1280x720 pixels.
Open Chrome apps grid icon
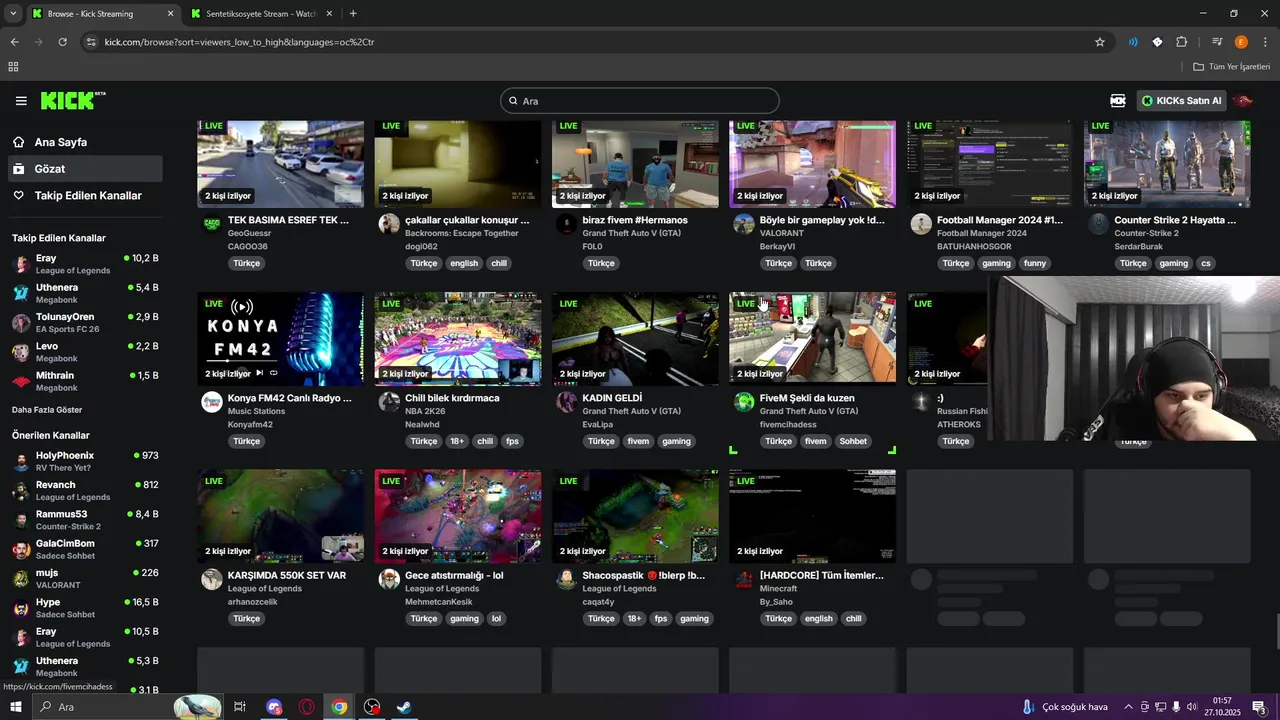[x=13, y=67]
